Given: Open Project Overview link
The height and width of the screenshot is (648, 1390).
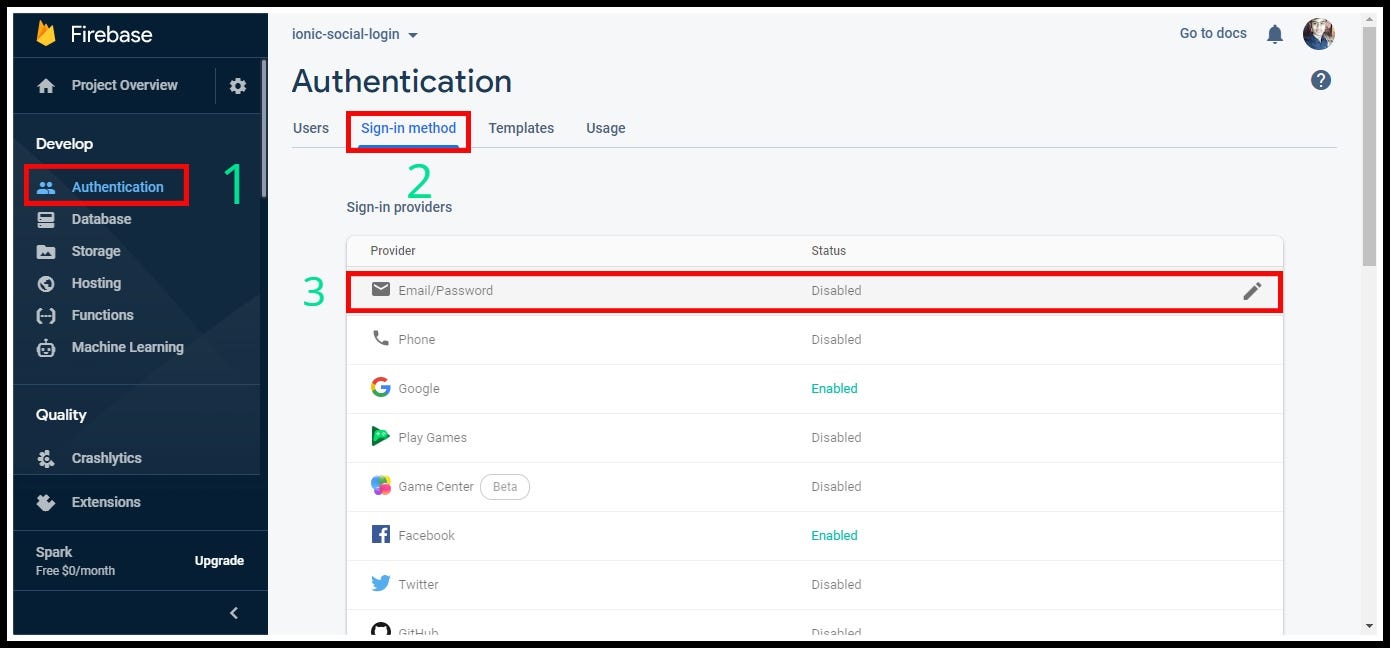Looking at the screenshot, I should point(124,85).
